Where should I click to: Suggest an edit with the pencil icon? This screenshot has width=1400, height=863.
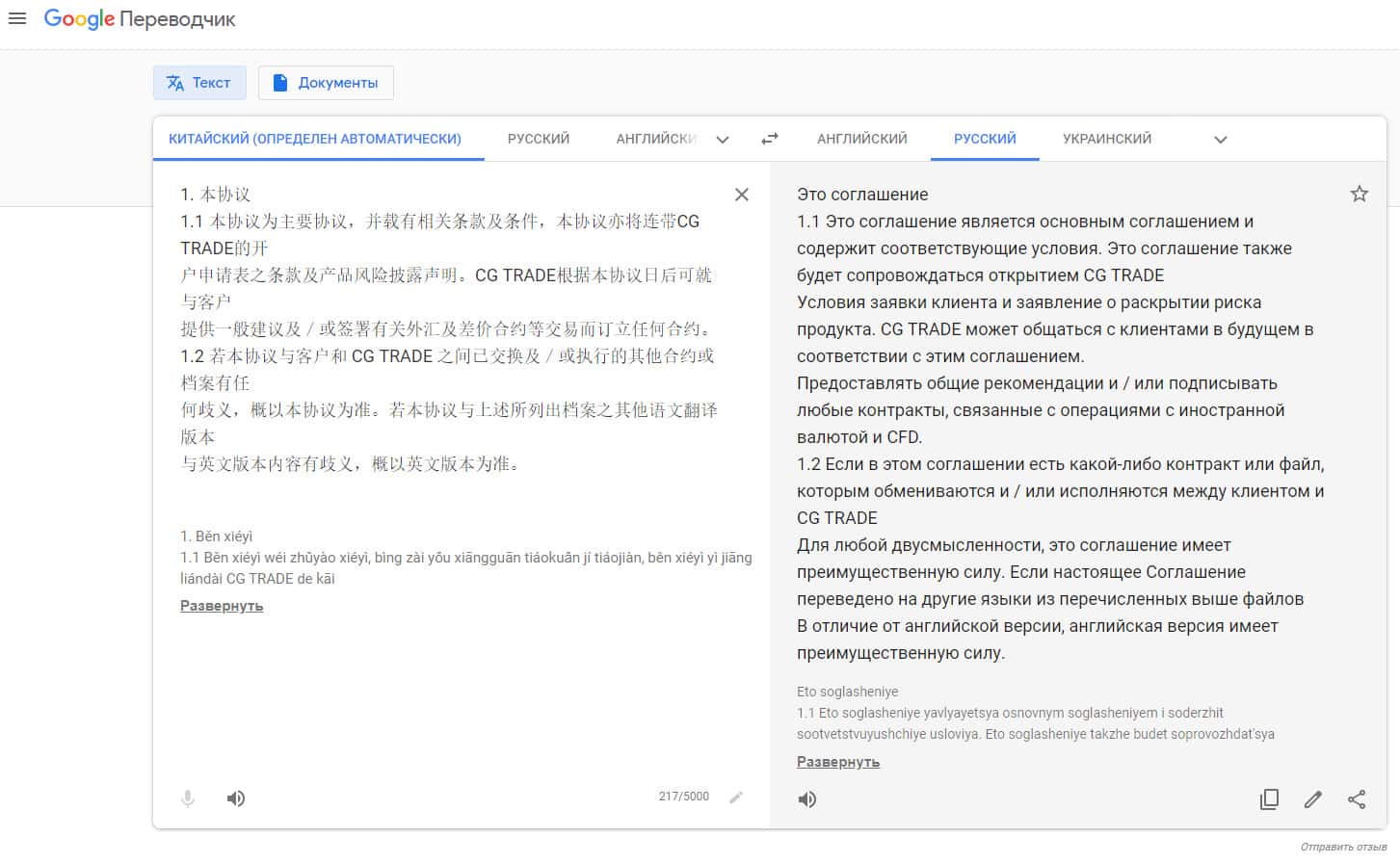tap(1312, 799)
